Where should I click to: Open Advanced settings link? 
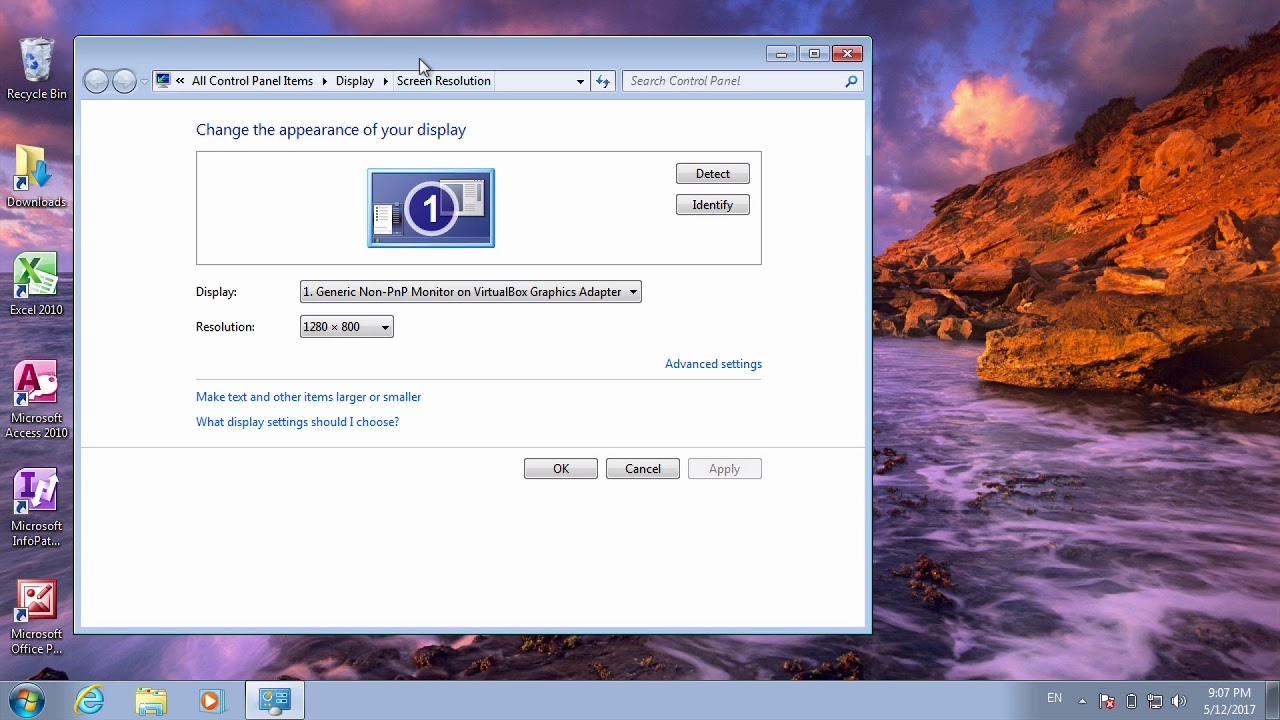pyautogui.click(x=713, y=363)
